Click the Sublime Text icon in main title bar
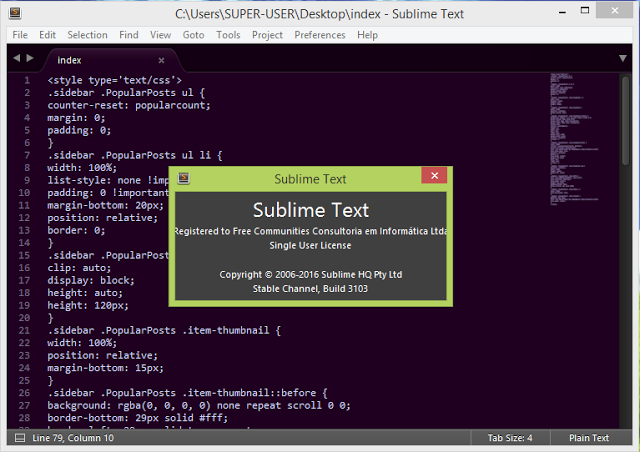The width and height of the screenshot is (640, 452). (x=15, y=13)
